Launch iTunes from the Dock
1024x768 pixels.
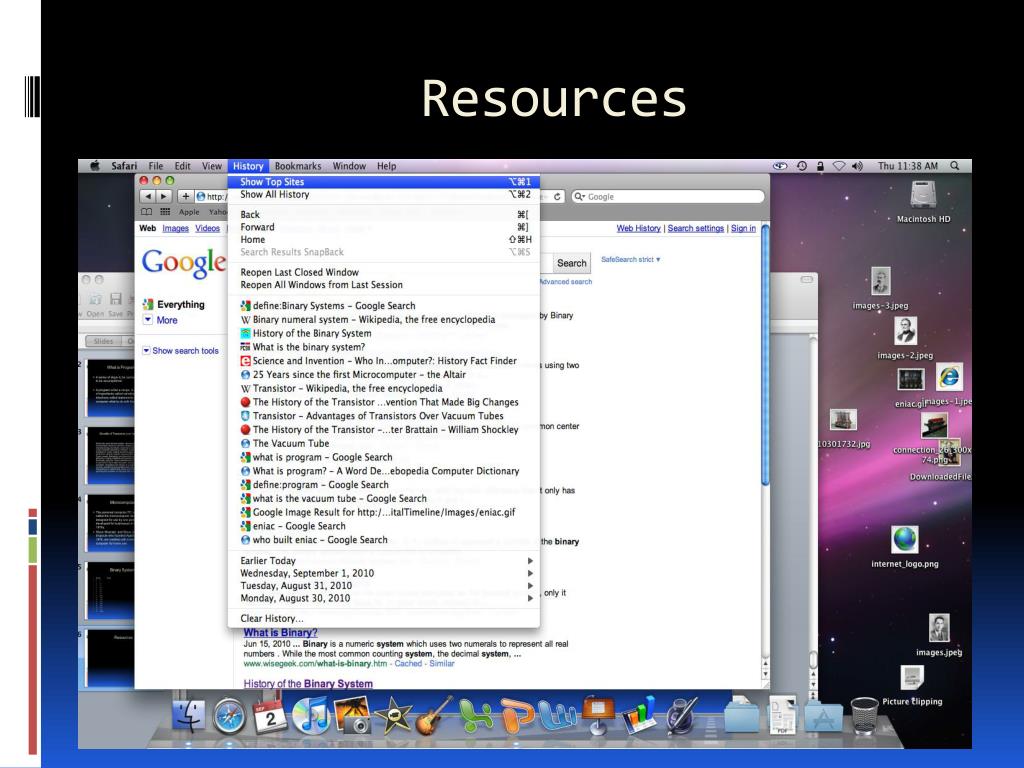(310, 716)
